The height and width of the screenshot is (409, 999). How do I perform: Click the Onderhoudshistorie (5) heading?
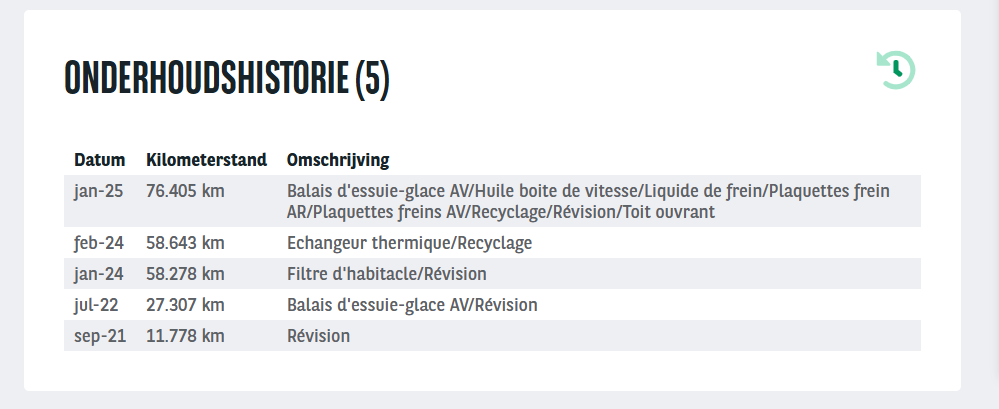(226, 78)
